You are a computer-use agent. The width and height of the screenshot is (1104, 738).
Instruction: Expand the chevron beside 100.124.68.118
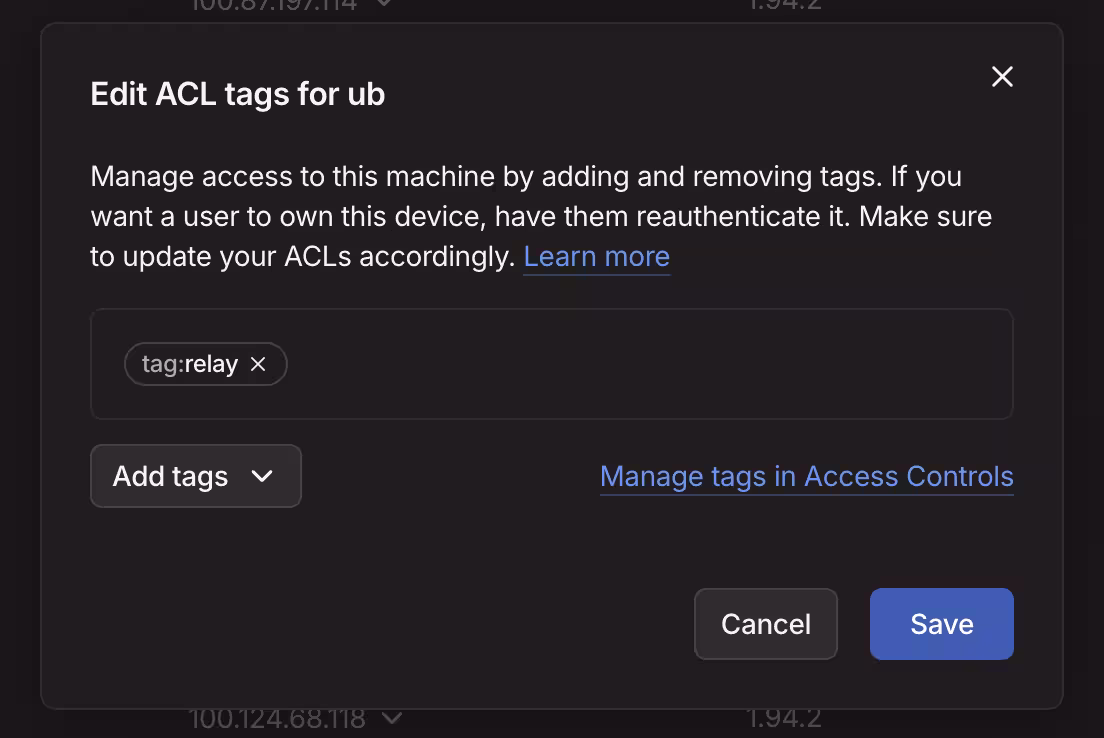(x=392, y=718)
